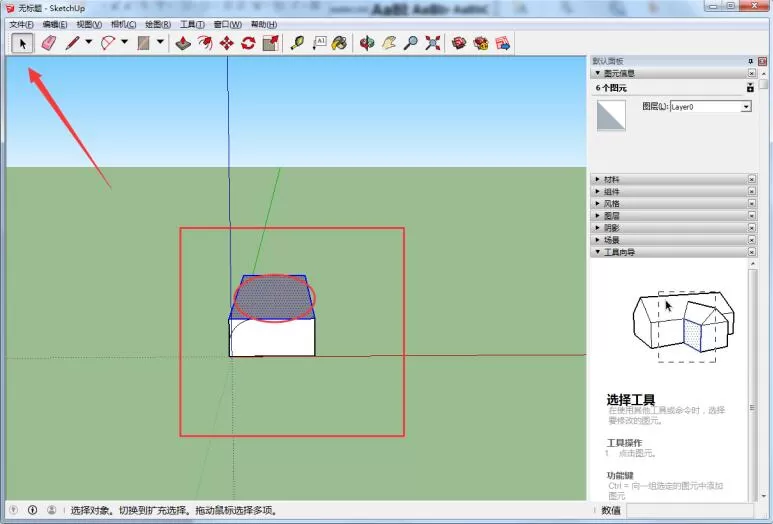Open the Layer0 layer dropdown

710,106
